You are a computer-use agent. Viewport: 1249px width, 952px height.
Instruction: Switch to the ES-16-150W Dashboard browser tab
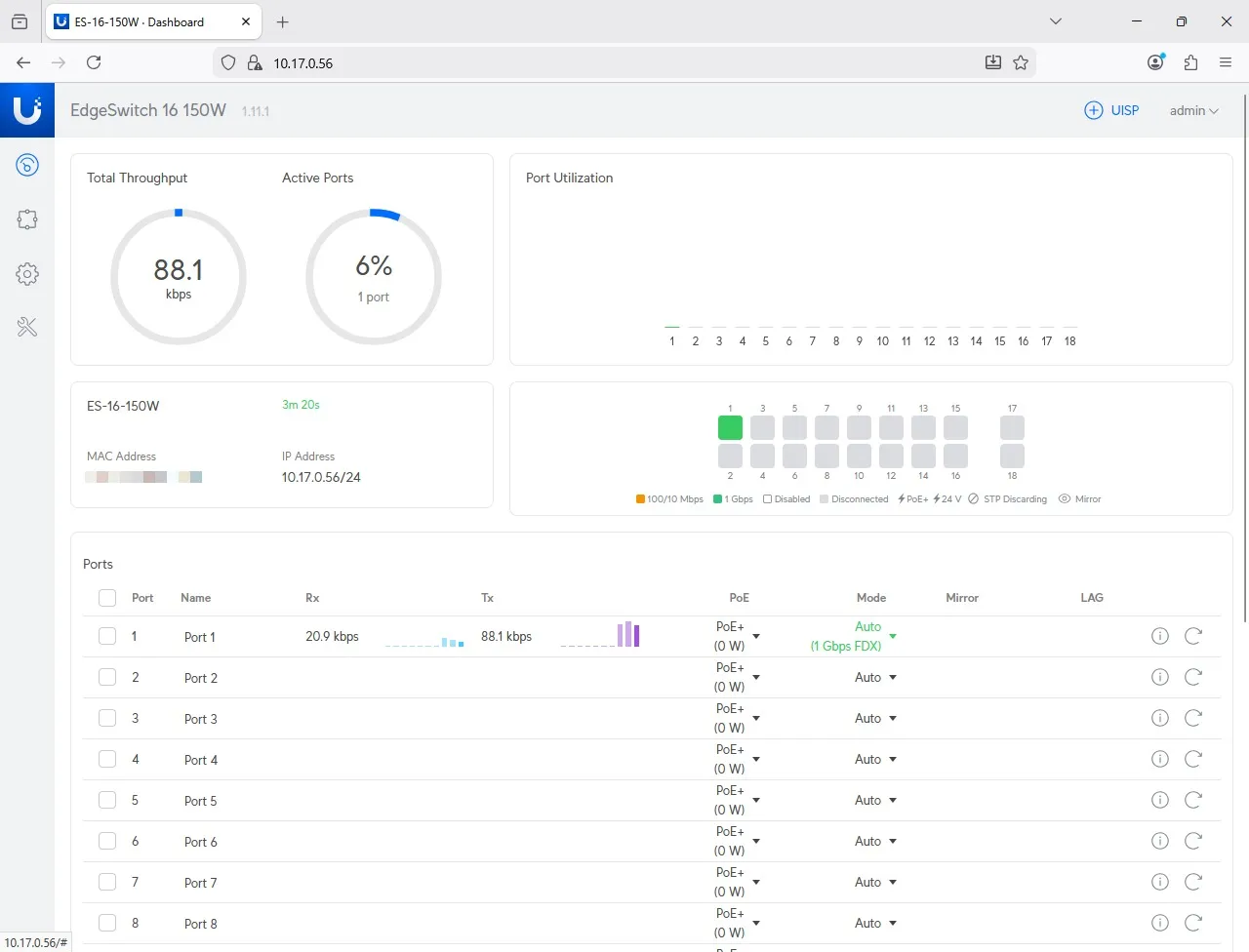pos(141,21)
